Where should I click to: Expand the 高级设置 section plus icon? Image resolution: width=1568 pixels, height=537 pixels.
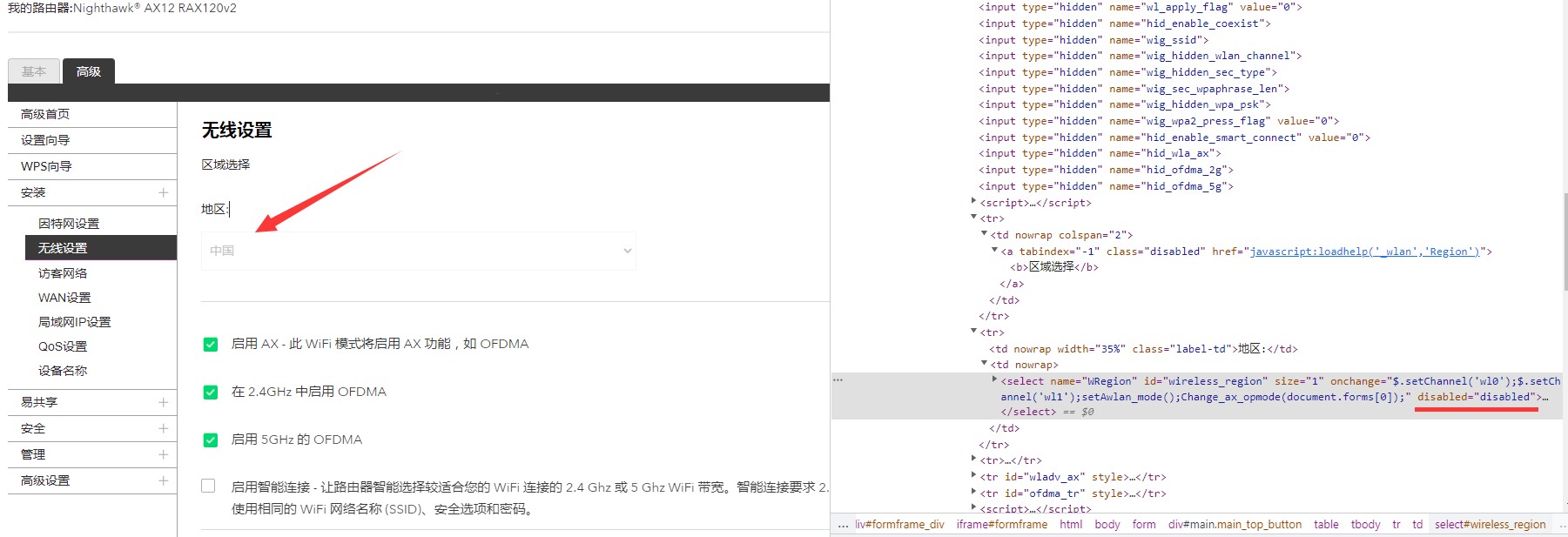coord(163,480)
